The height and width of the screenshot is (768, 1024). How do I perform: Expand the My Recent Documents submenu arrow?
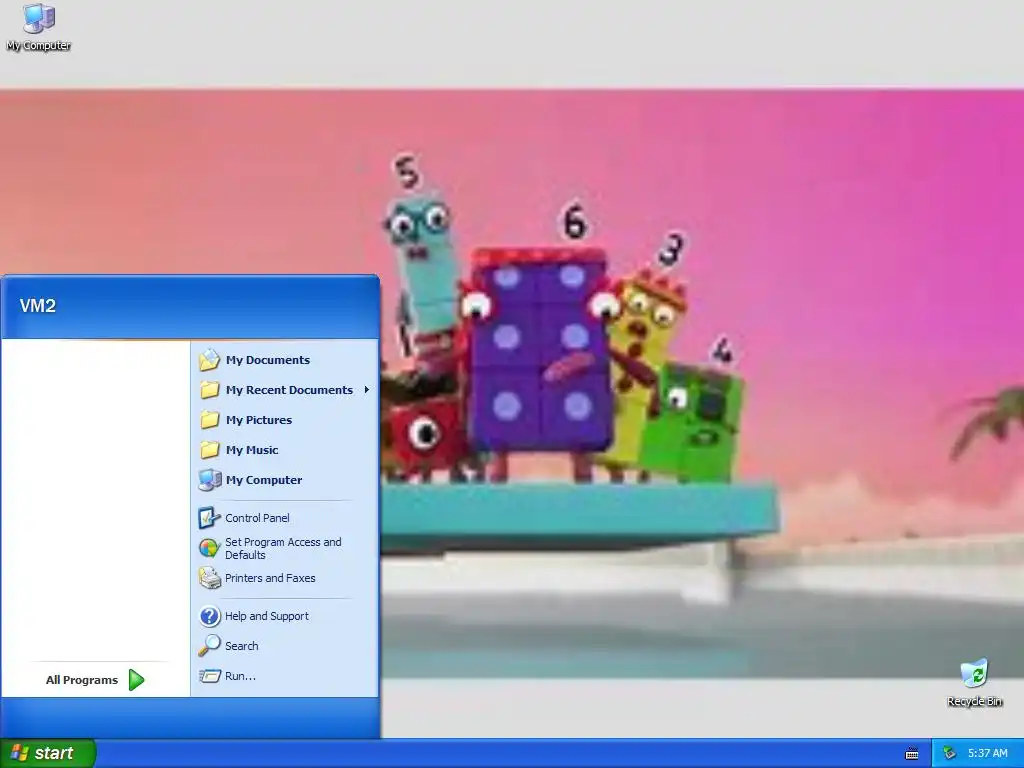[366, 390]
